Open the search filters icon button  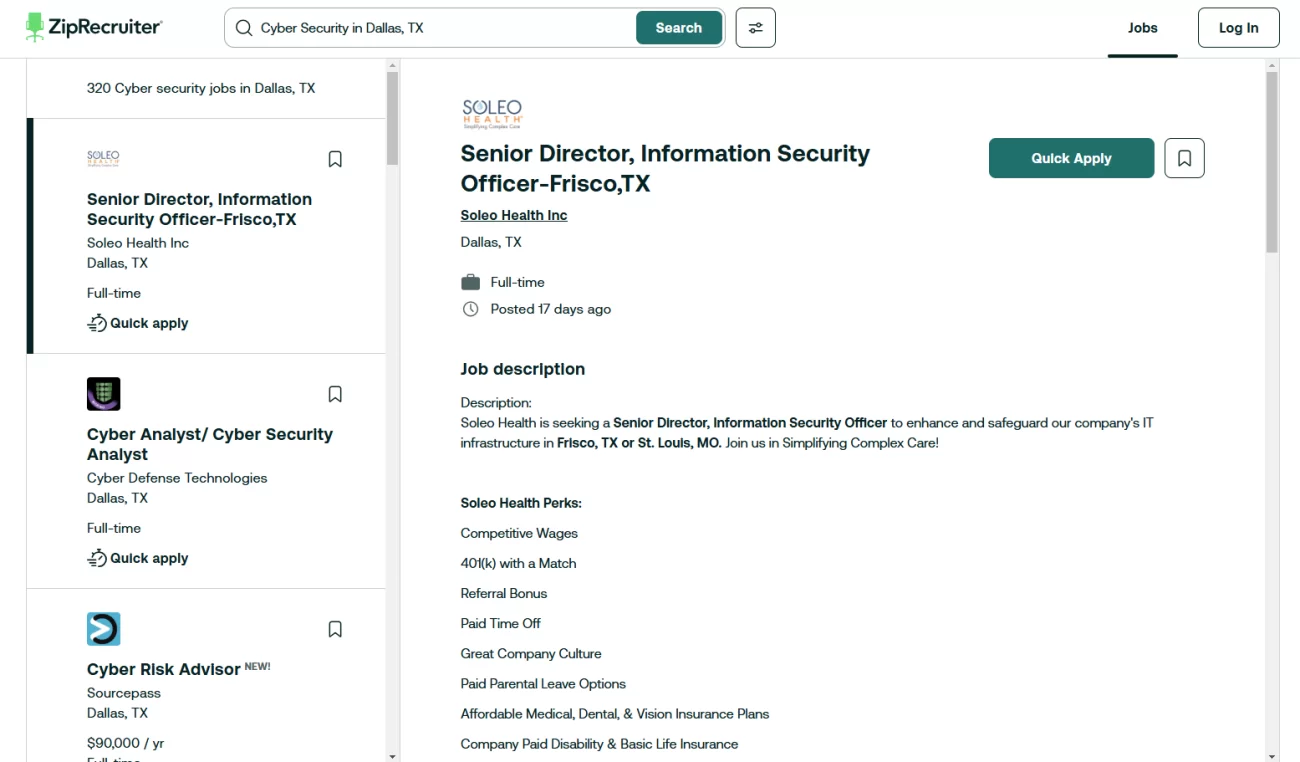click(x=756, y=28)
